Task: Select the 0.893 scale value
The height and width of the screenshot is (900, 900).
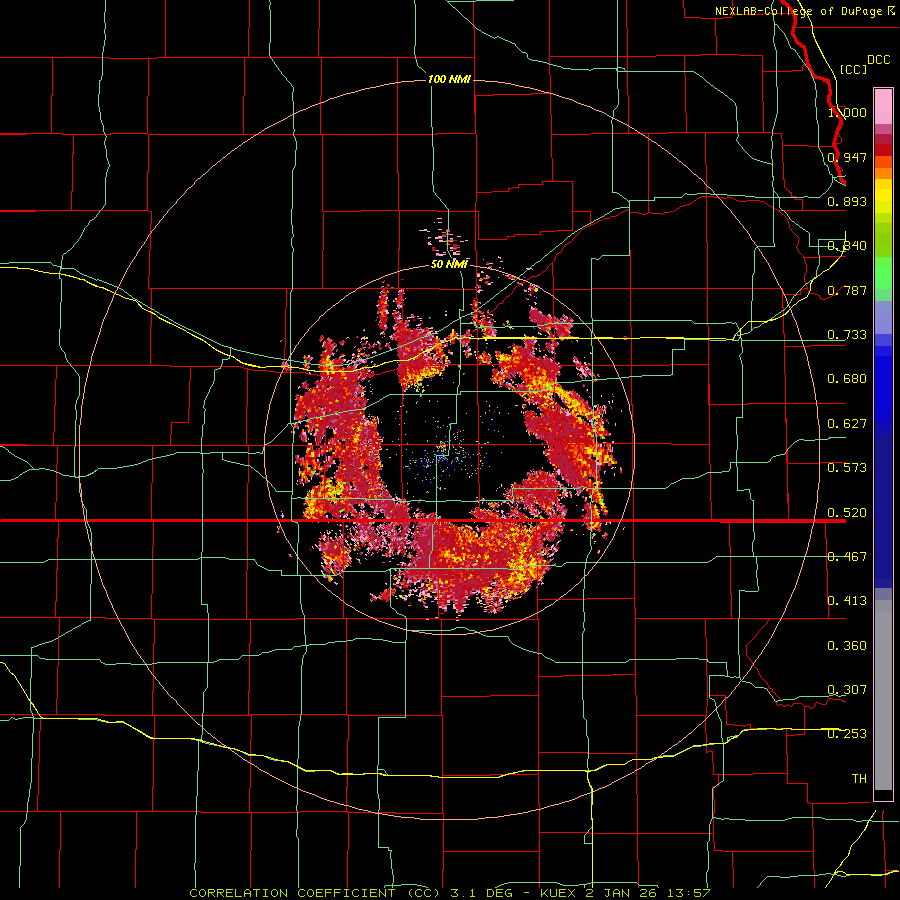Action: click(847, 201)
